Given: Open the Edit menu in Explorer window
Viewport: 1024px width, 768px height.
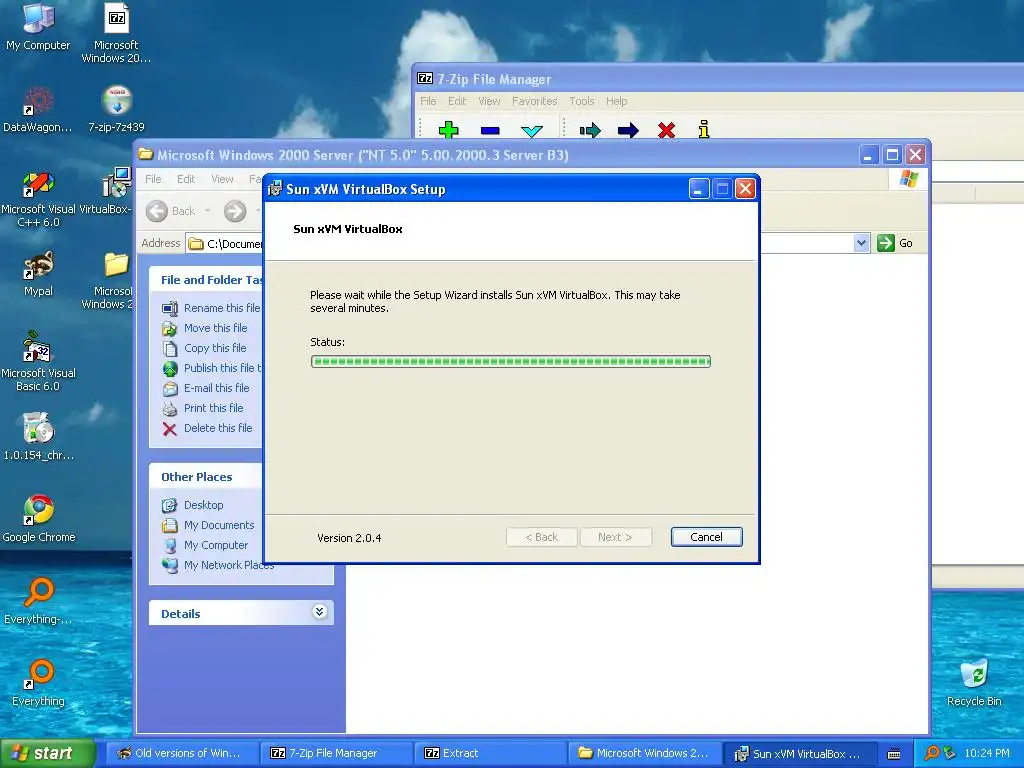Looking at the screenshot, I should [186, 179].
